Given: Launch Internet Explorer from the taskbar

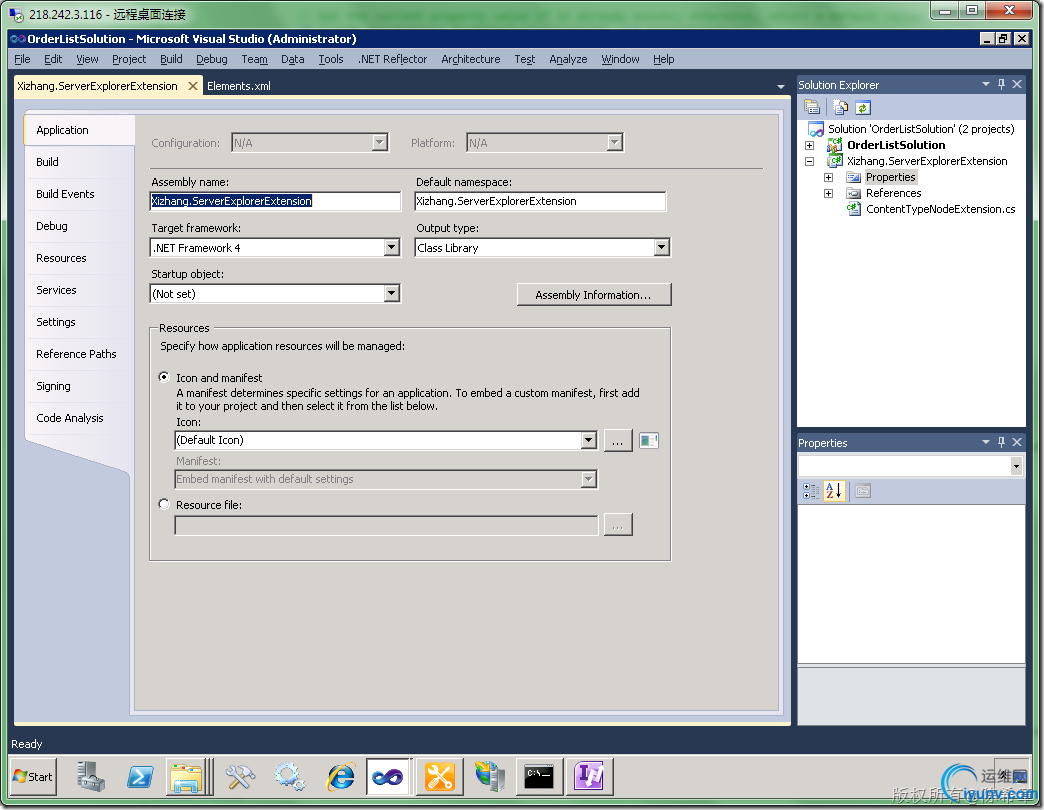Looking at the screenshot, I should 340,776.
